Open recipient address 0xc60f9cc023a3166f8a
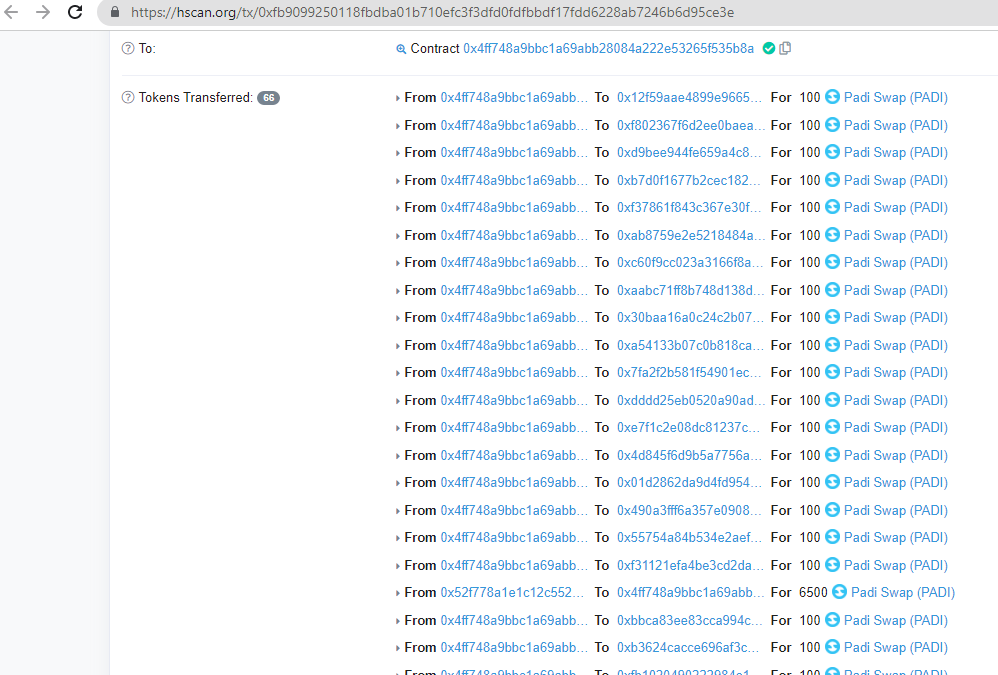The image size is (998, 675). click(x=689, y=262)
